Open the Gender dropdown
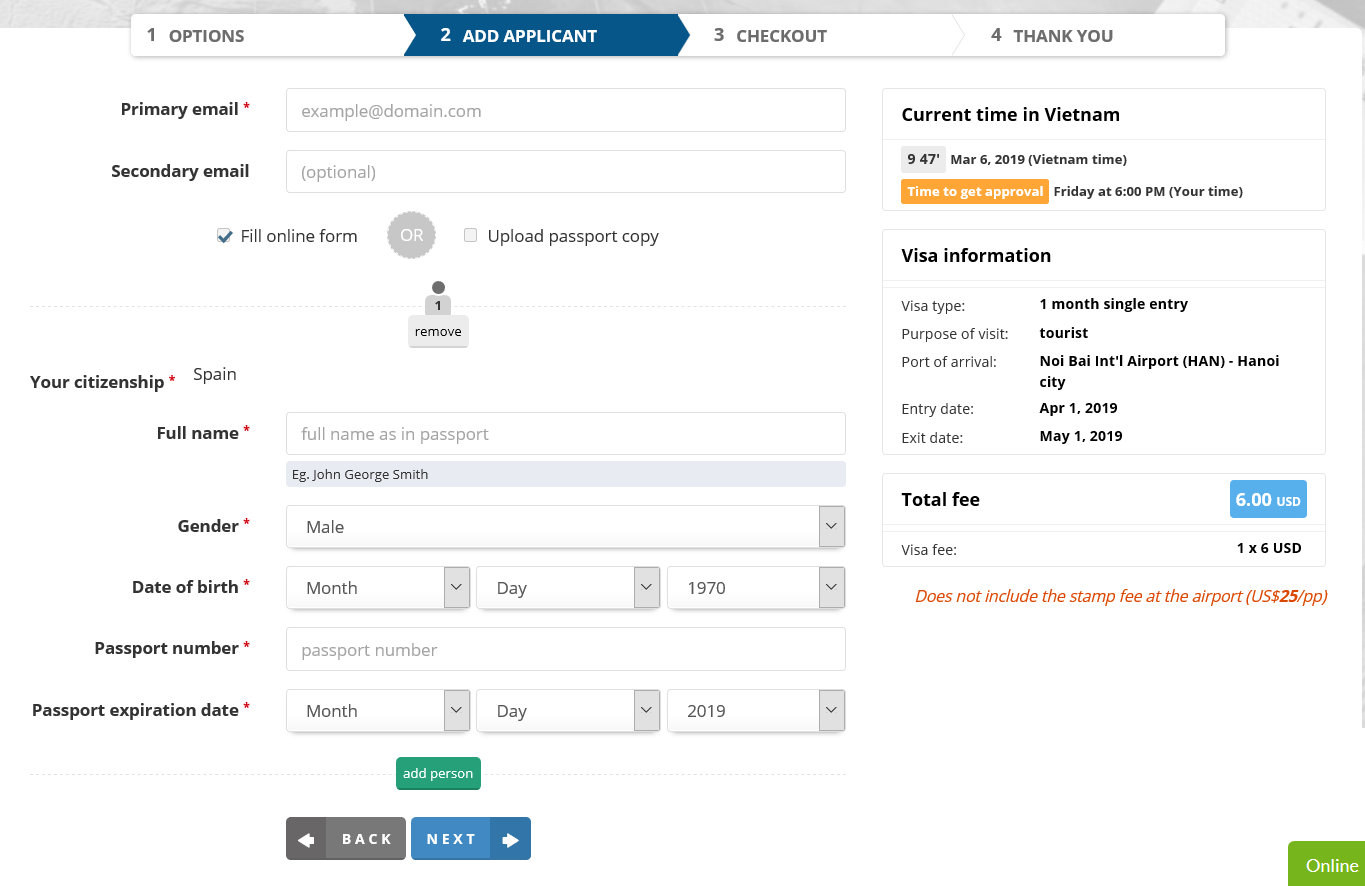 coord(565,527)
